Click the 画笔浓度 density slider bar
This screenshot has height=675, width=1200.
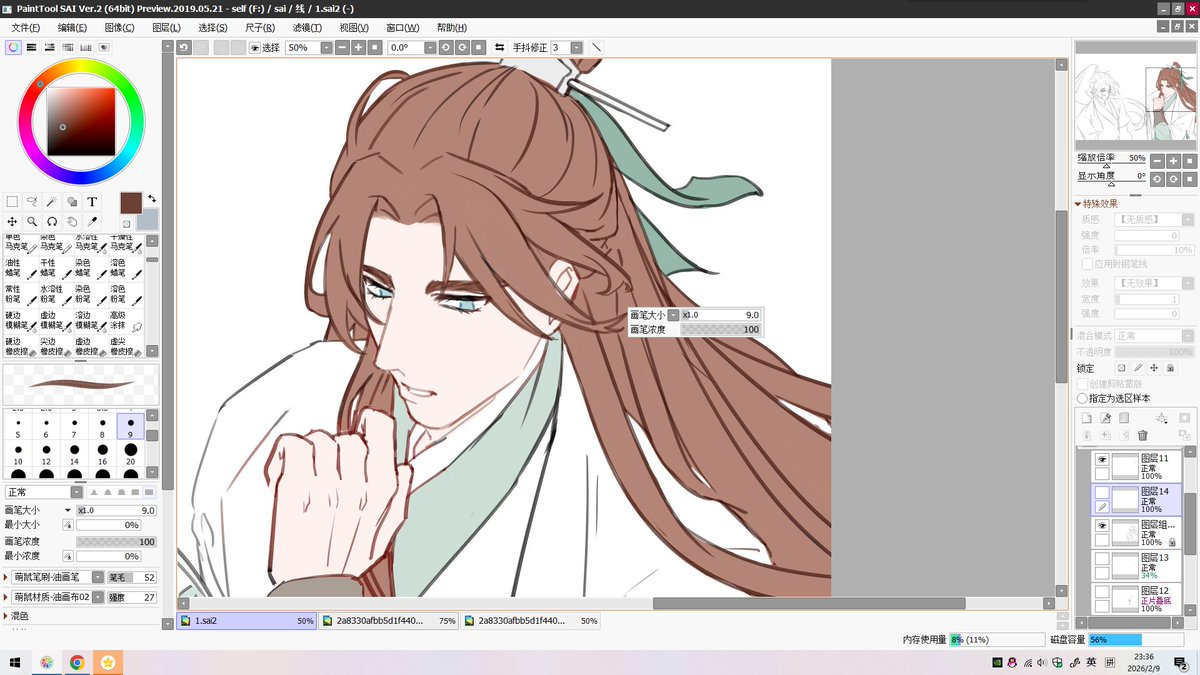pos(116,541)
